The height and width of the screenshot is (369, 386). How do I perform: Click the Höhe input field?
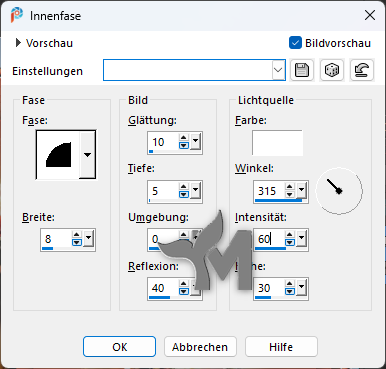(x=269, y=288)
